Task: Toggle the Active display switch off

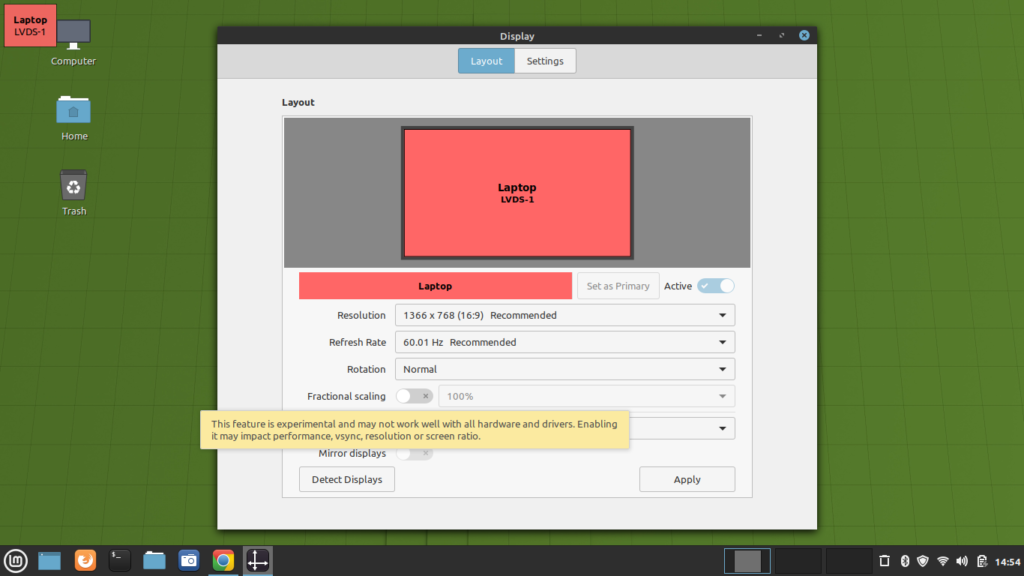Action: pyautogui.click(x=716, y=286)
